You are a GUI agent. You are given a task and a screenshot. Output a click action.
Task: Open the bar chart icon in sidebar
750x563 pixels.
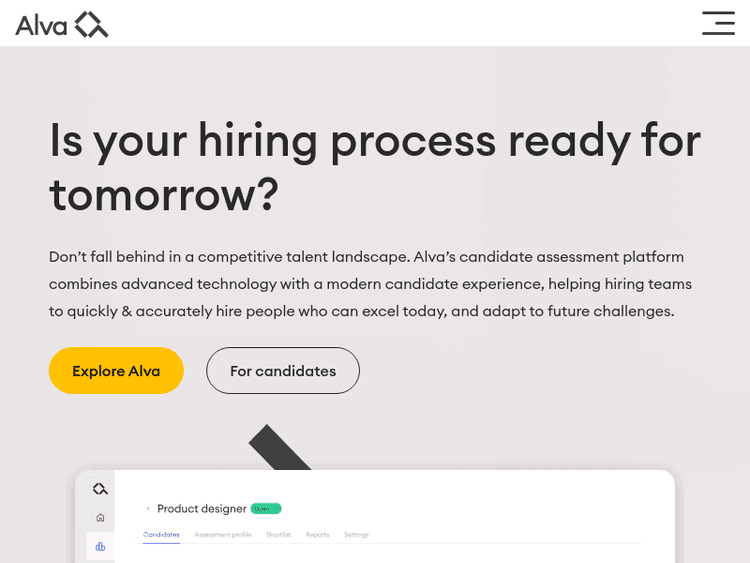click(x=100, y=546)
